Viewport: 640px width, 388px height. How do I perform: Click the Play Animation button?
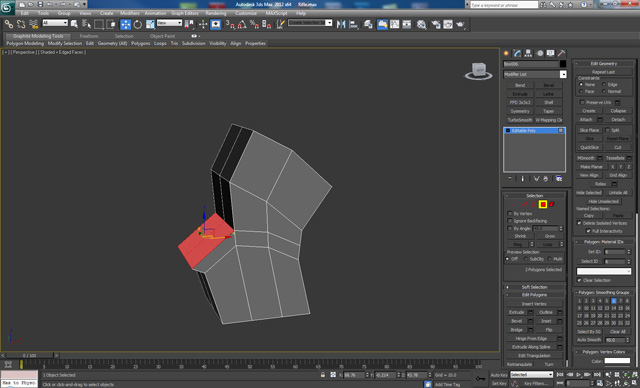click(579, 375)
